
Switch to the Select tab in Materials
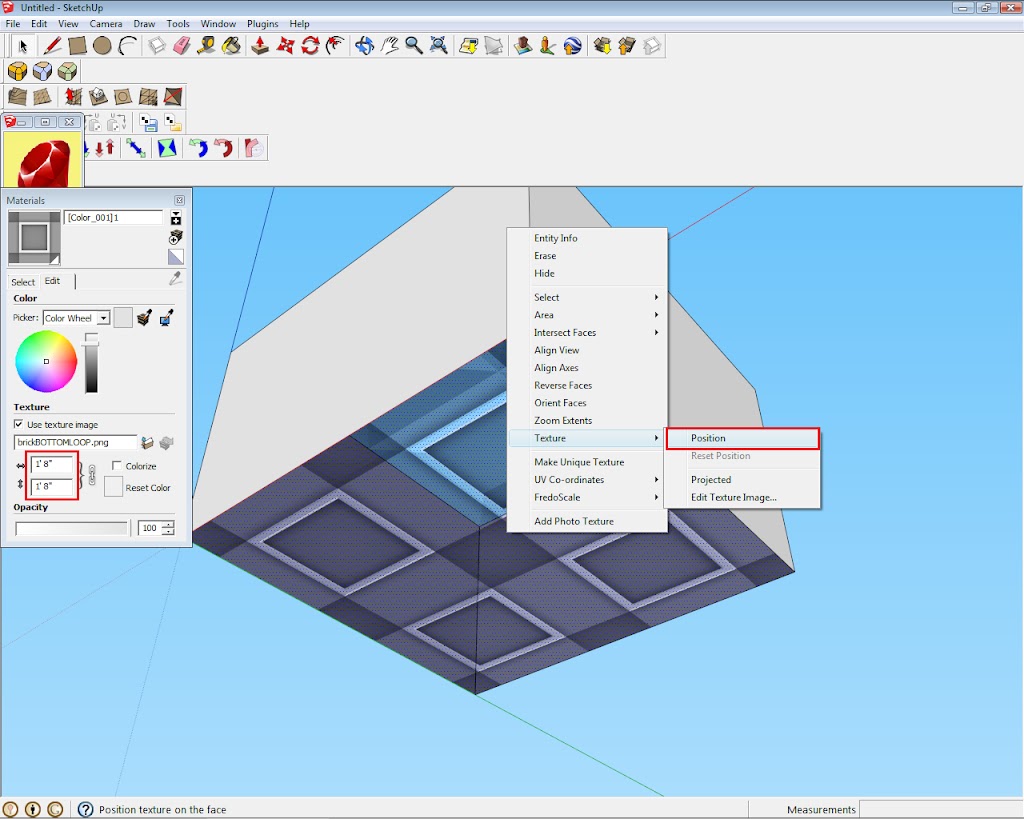click(23, 282)
